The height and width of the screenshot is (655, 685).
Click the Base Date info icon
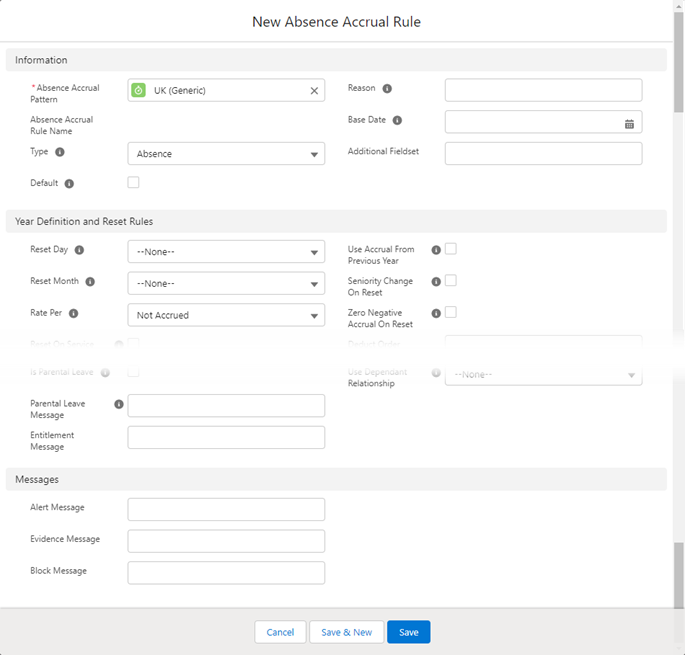(x=397, y=120)
